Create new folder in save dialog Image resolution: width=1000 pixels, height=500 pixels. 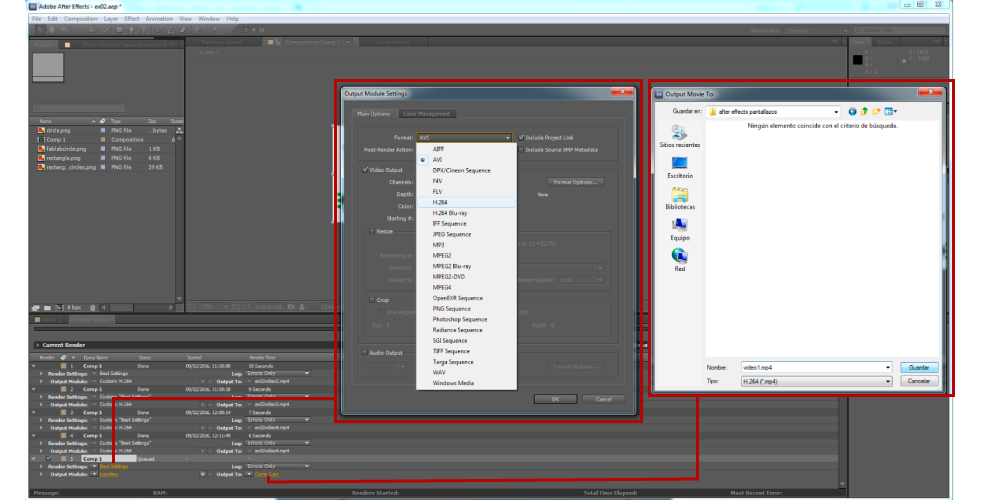click(x=876, y=112)
